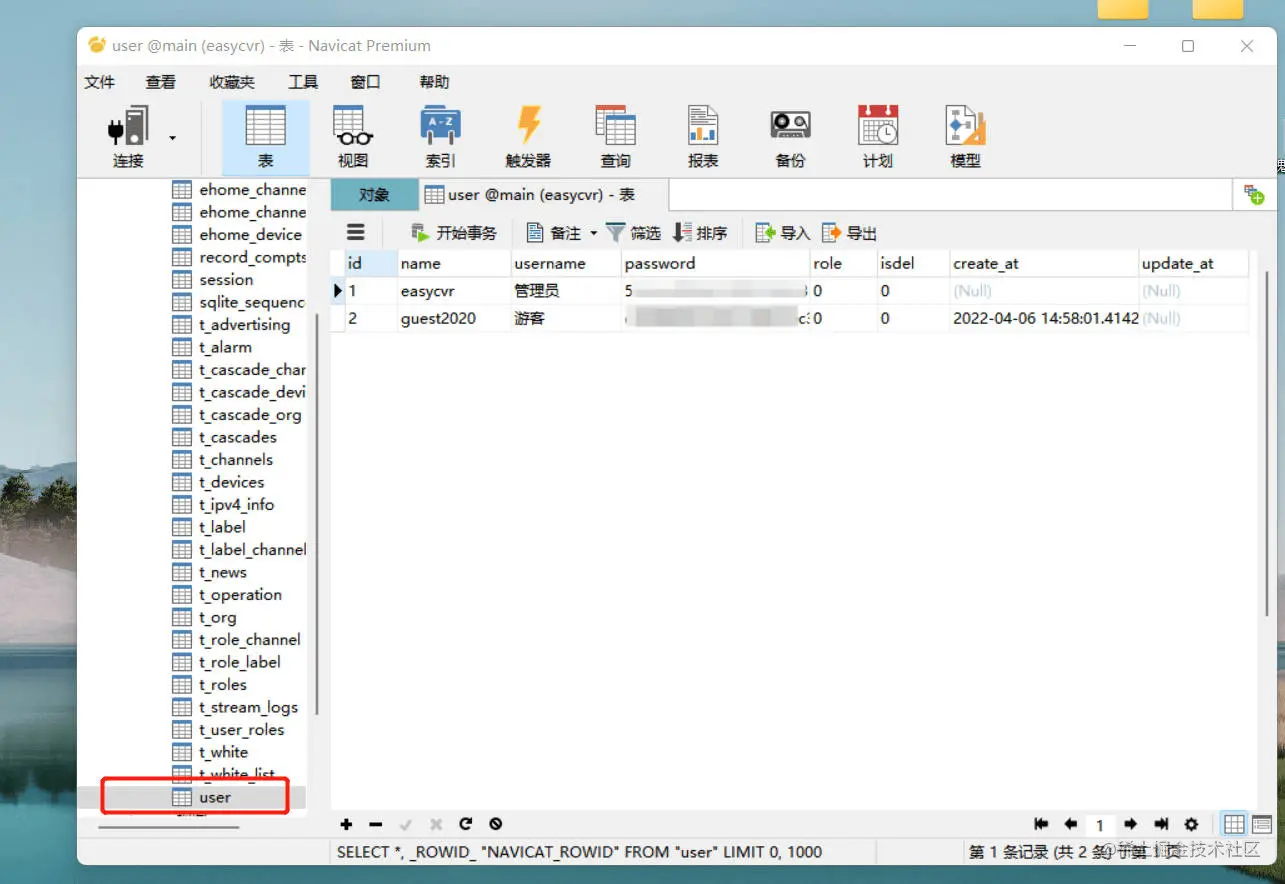The height and width of the screenshot is (884, 1285).
Task: Click the page number field
Action: [1100, 825]
